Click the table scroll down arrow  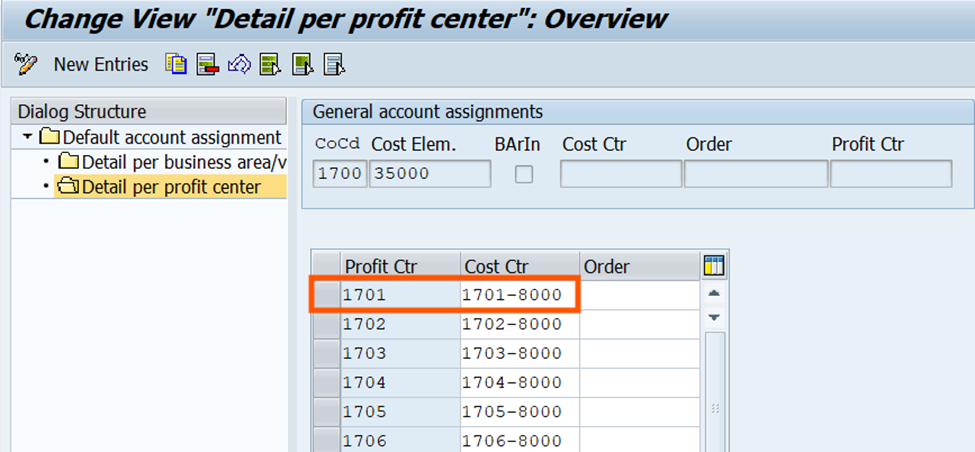tap(714, 317)
